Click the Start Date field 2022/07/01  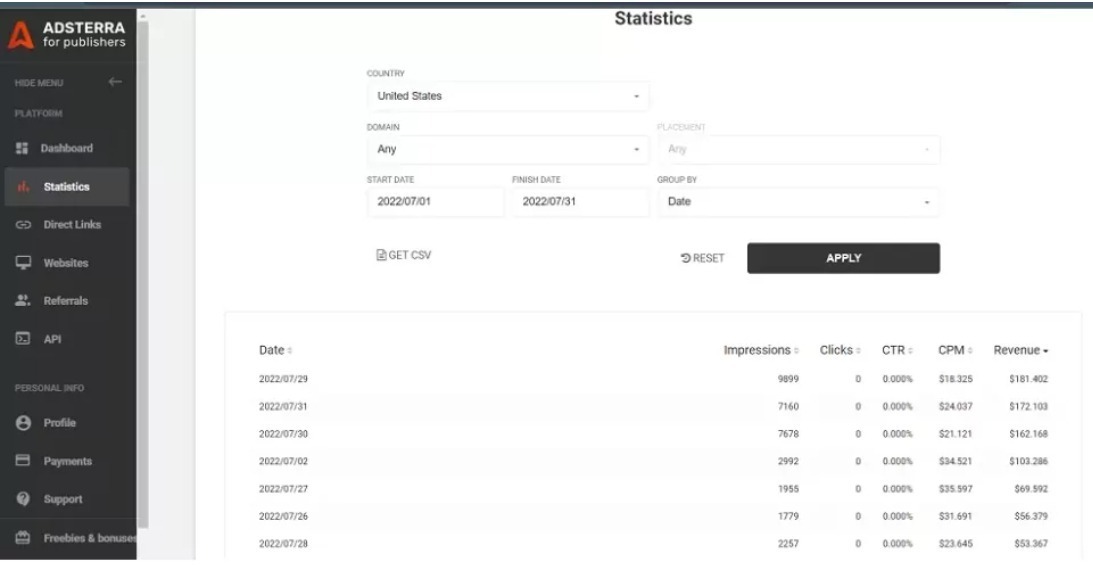click(436, 201)
